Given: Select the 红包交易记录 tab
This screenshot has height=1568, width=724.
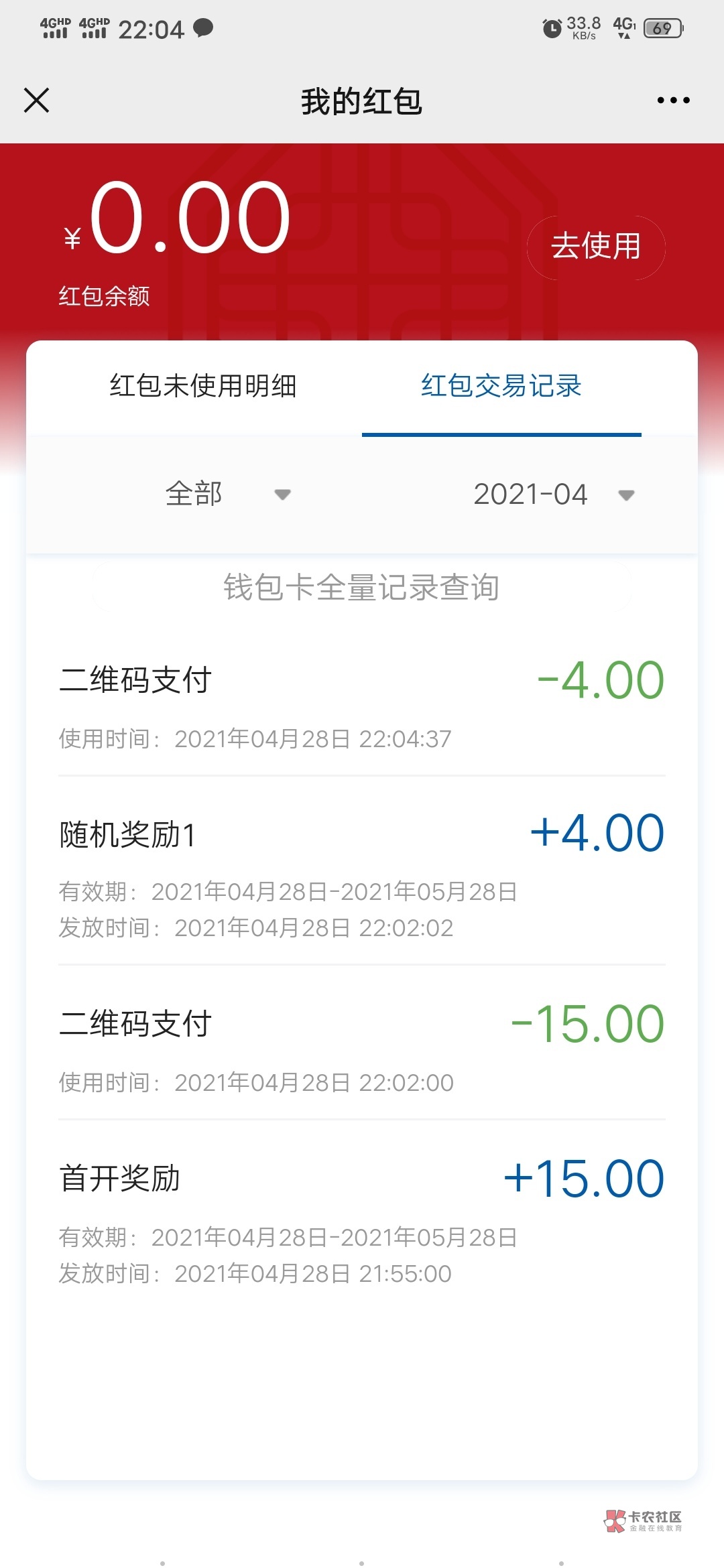Looking at the screenshot, I should (x=501, y=386).
